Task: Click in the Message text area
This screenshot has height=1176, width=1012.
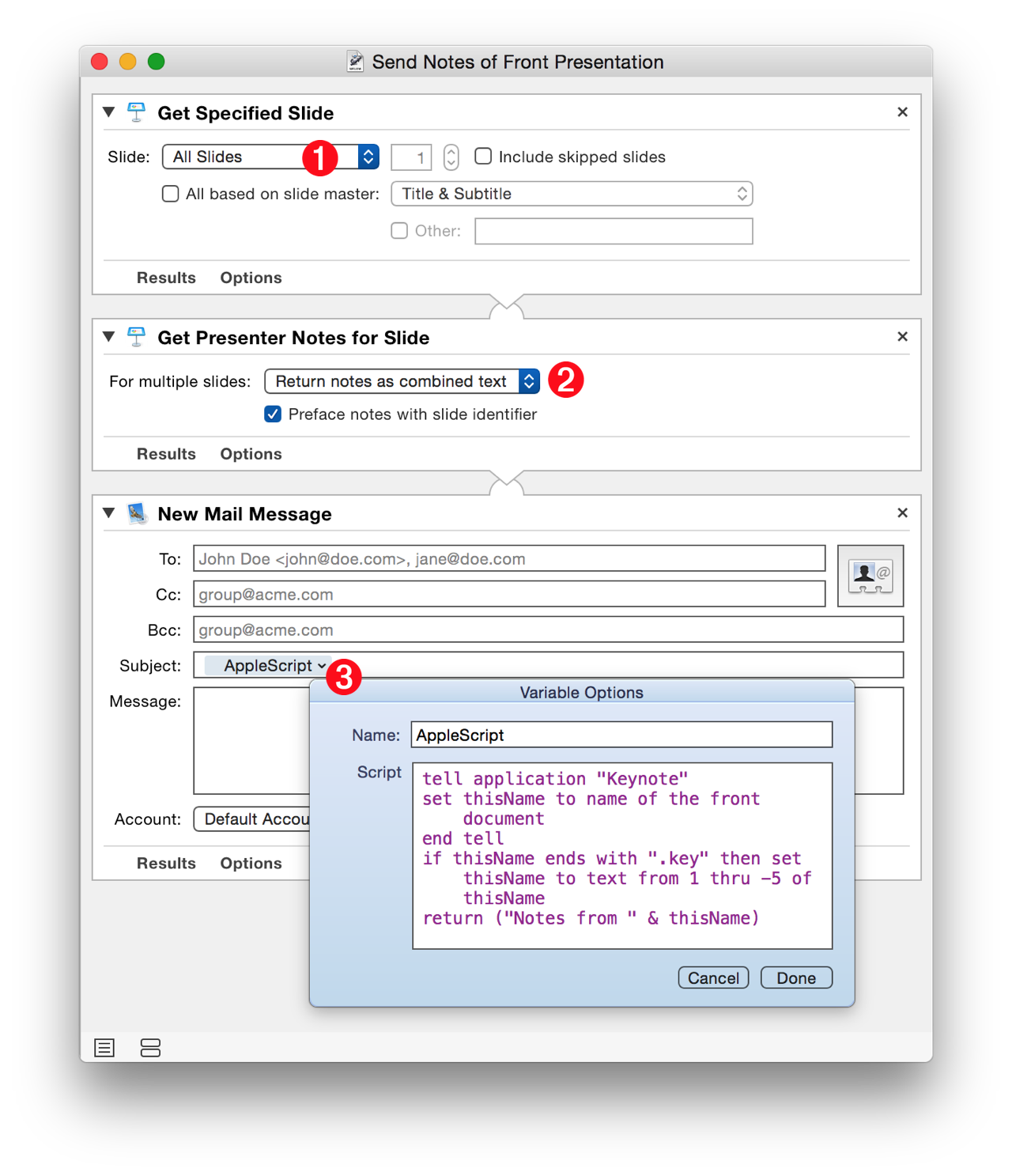Action: point(251,741)
